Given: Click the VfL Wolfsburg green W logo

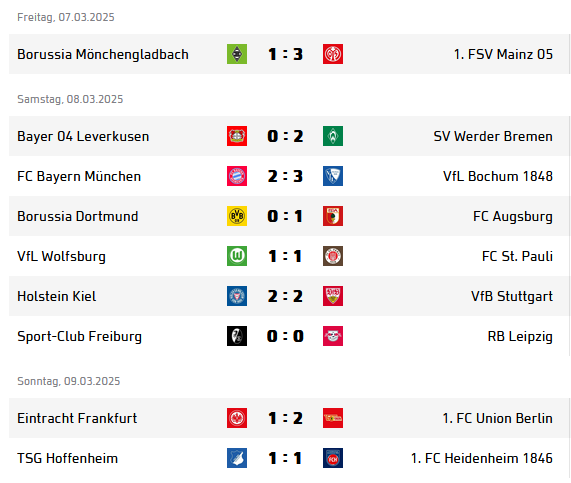Looking at the screenshot, I should tap(237, 256).
